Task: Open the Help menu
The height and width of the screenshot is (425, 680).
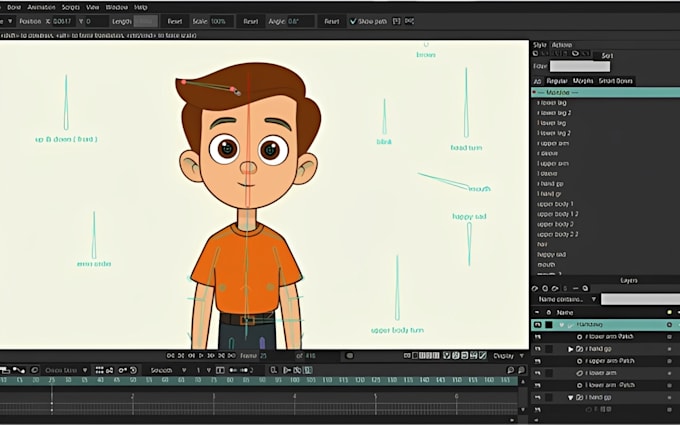Action: [x=141, y=7]
